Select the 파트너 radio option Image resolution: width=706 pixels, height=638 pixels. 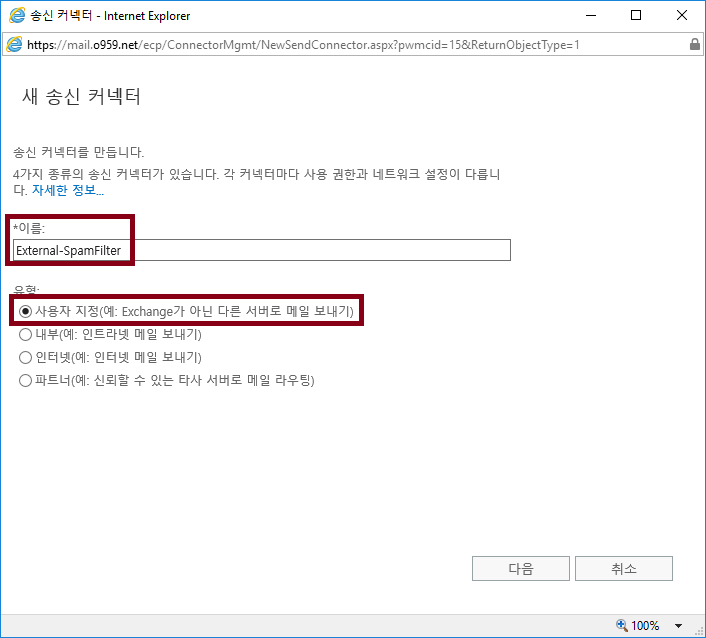25,380
